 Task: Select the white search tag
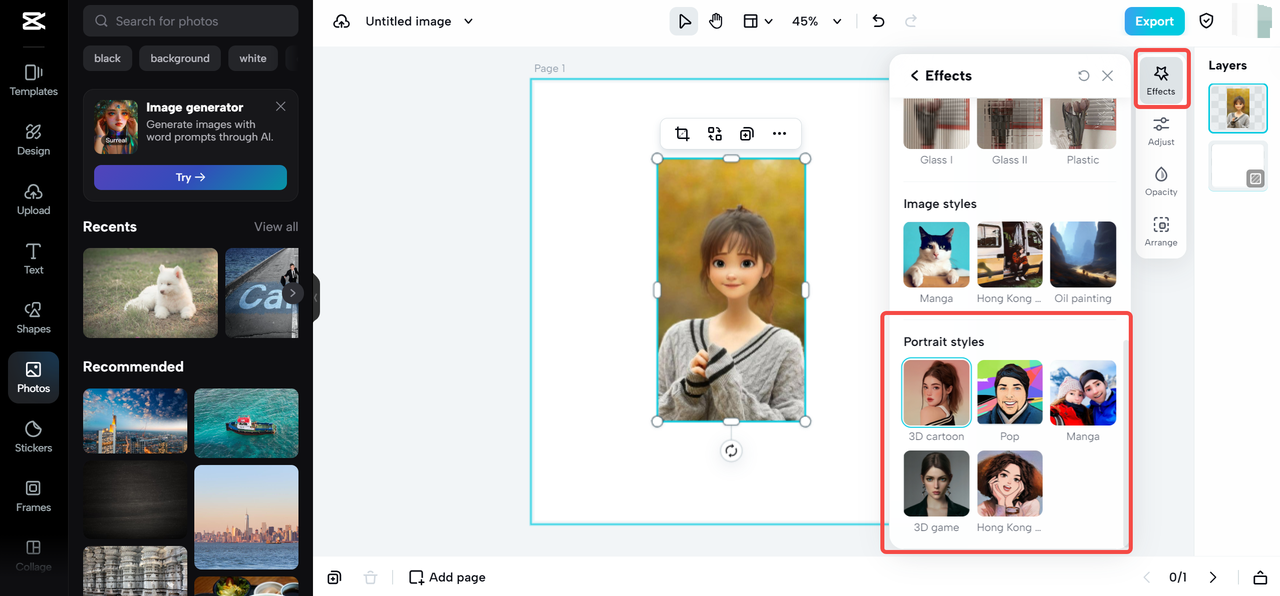point(253,58)
